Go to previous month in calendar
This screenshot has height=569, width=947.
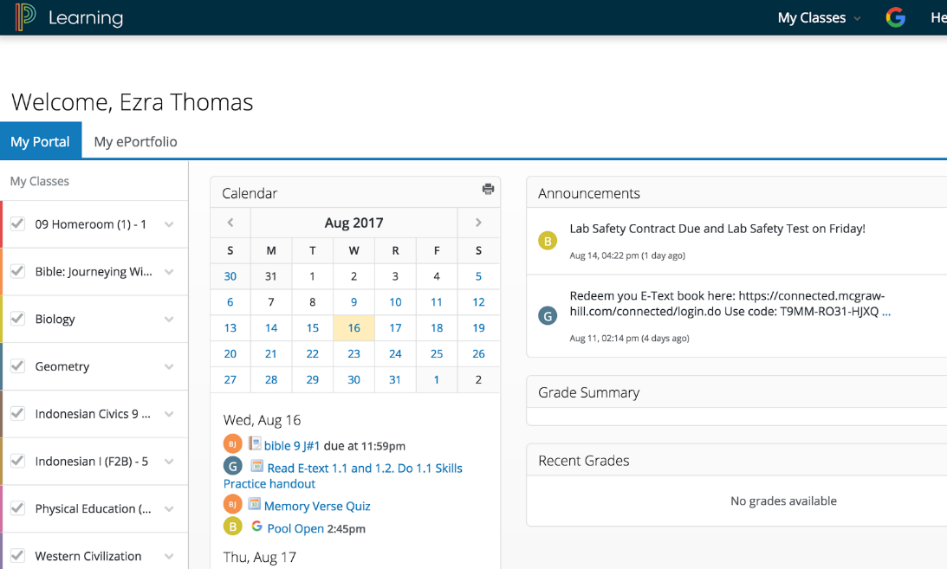pos(230,223)
